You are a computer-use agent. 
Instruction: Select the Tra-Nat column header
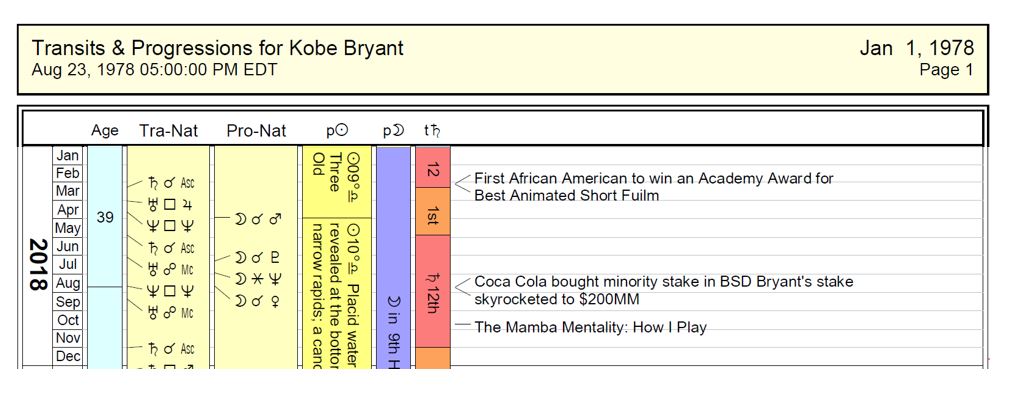coord(168,130)
